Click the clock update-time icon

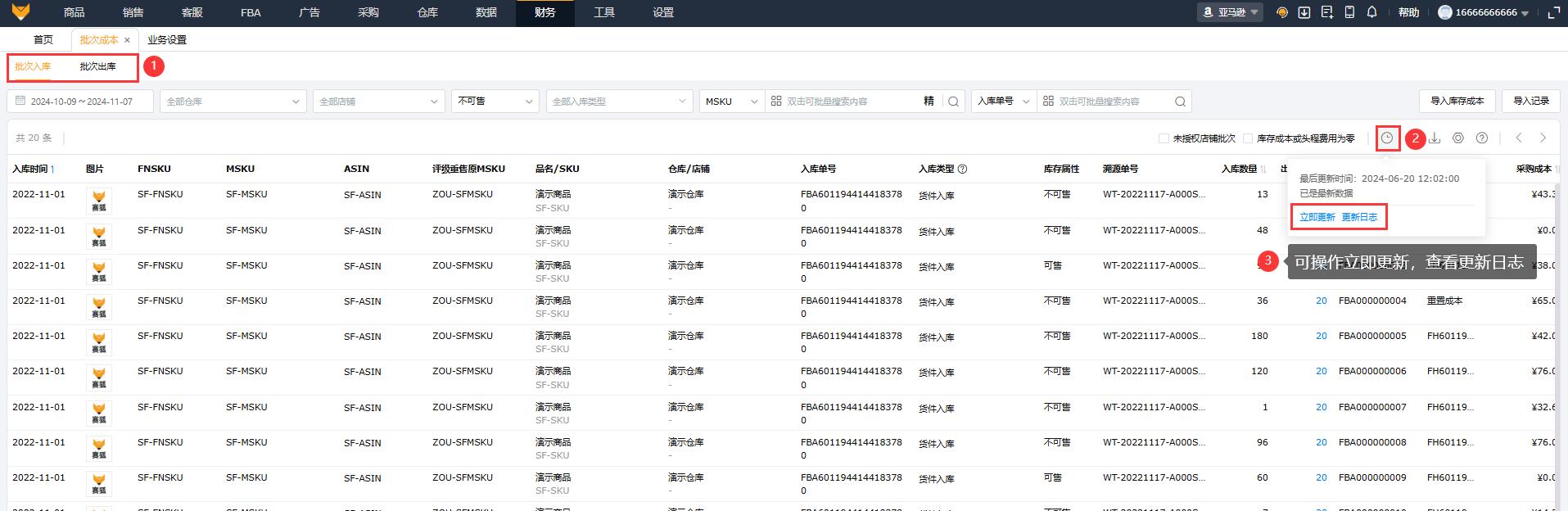1387,138
